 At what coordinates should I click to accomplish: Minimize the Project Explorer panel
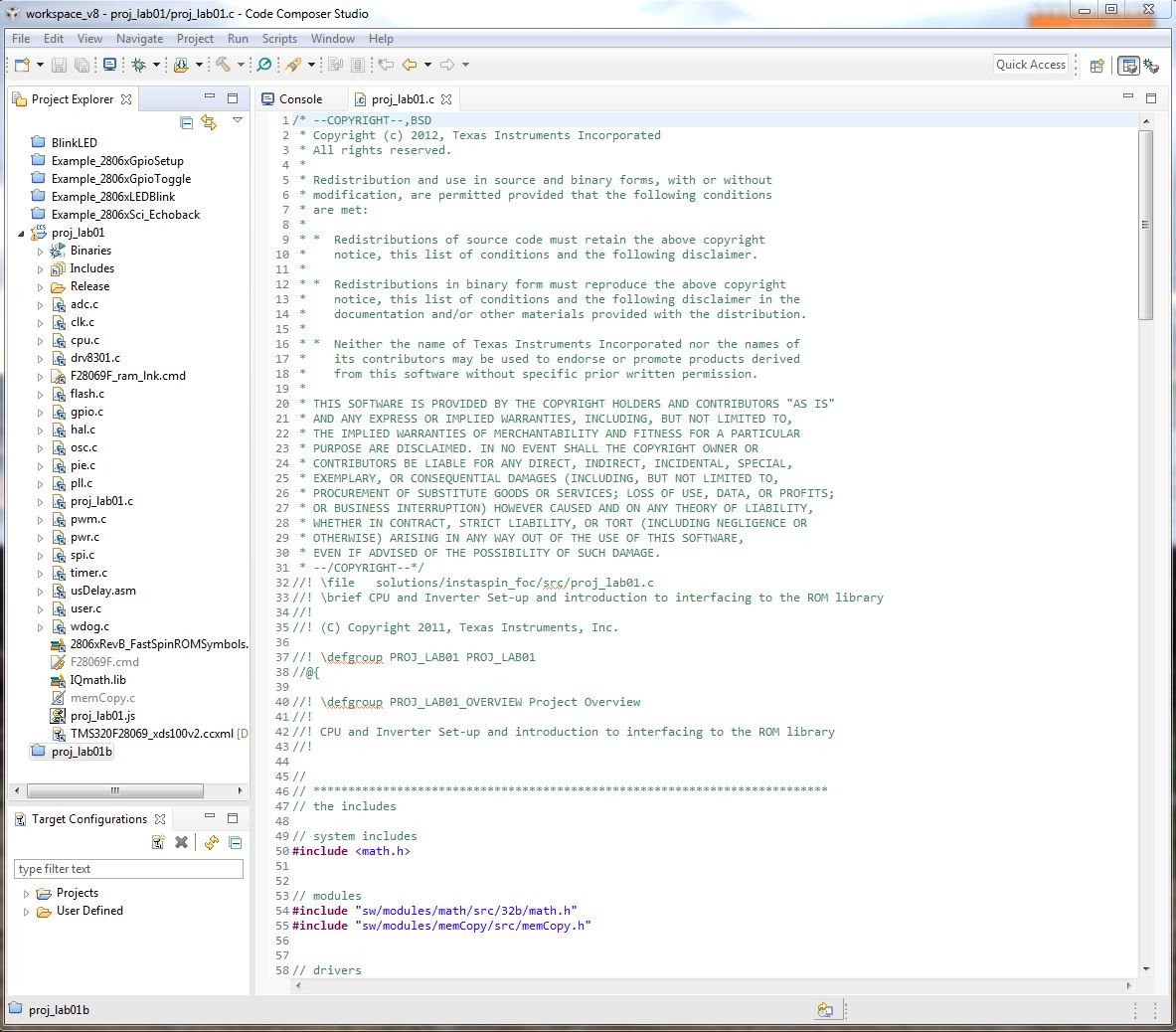point(210,98)
